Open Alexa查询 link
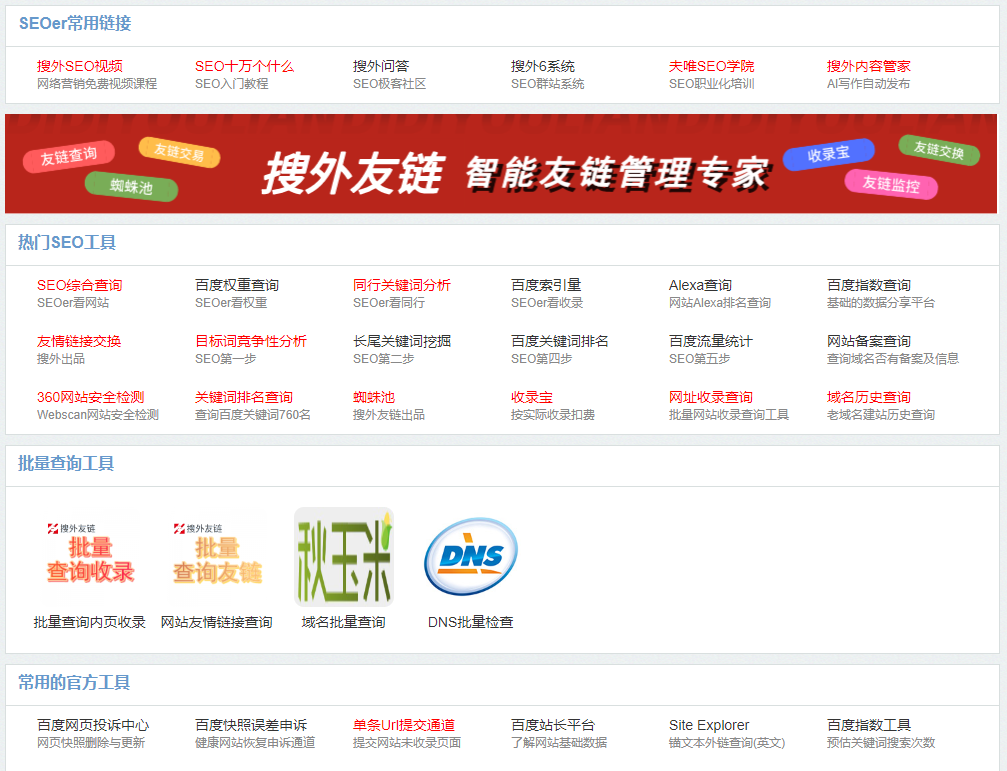Screen dimensions: 1007x771 point(701,285)
